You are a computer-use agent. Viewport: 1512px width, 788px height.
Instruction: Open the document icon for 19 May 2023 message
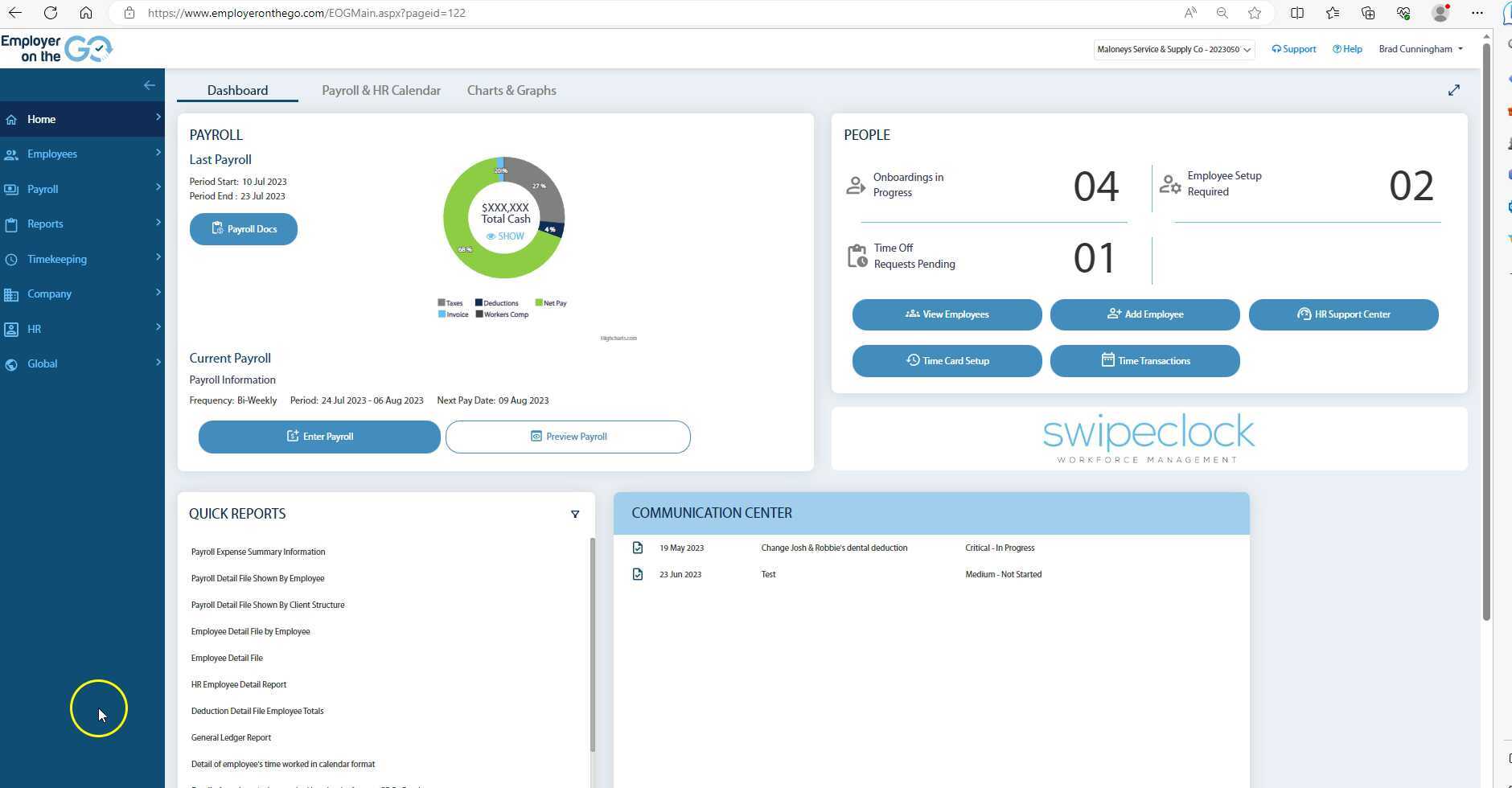tap(638, 548)
